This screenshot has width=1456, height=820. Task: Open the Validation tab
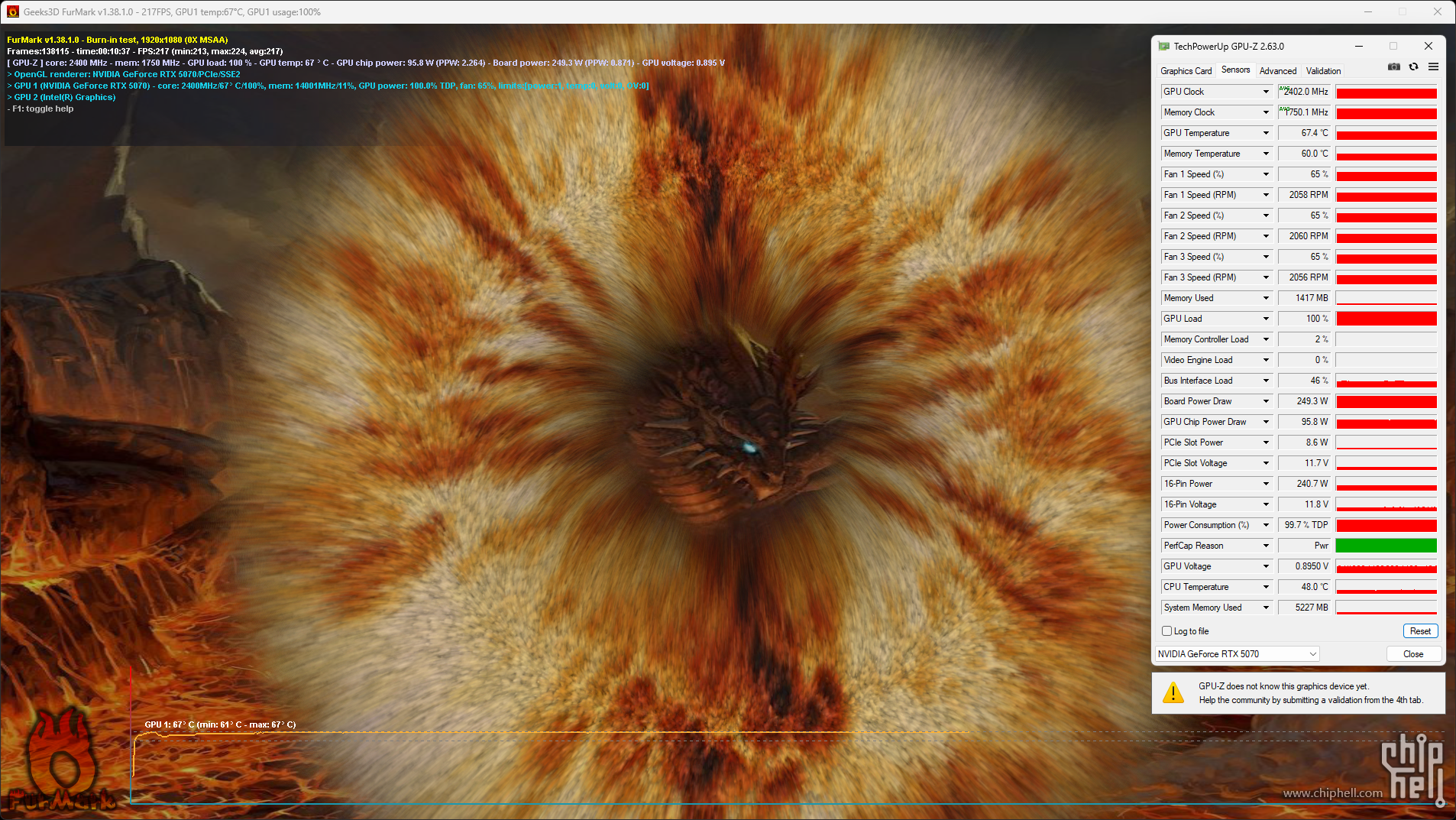click(1323, 71)
